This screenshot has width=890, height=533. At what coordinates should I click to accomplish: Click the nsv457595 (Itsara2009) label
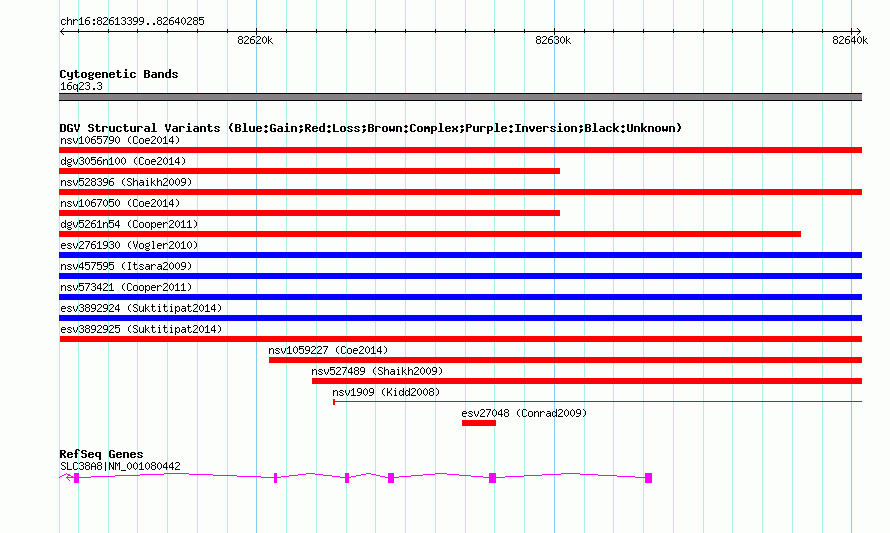pos(126,266)
